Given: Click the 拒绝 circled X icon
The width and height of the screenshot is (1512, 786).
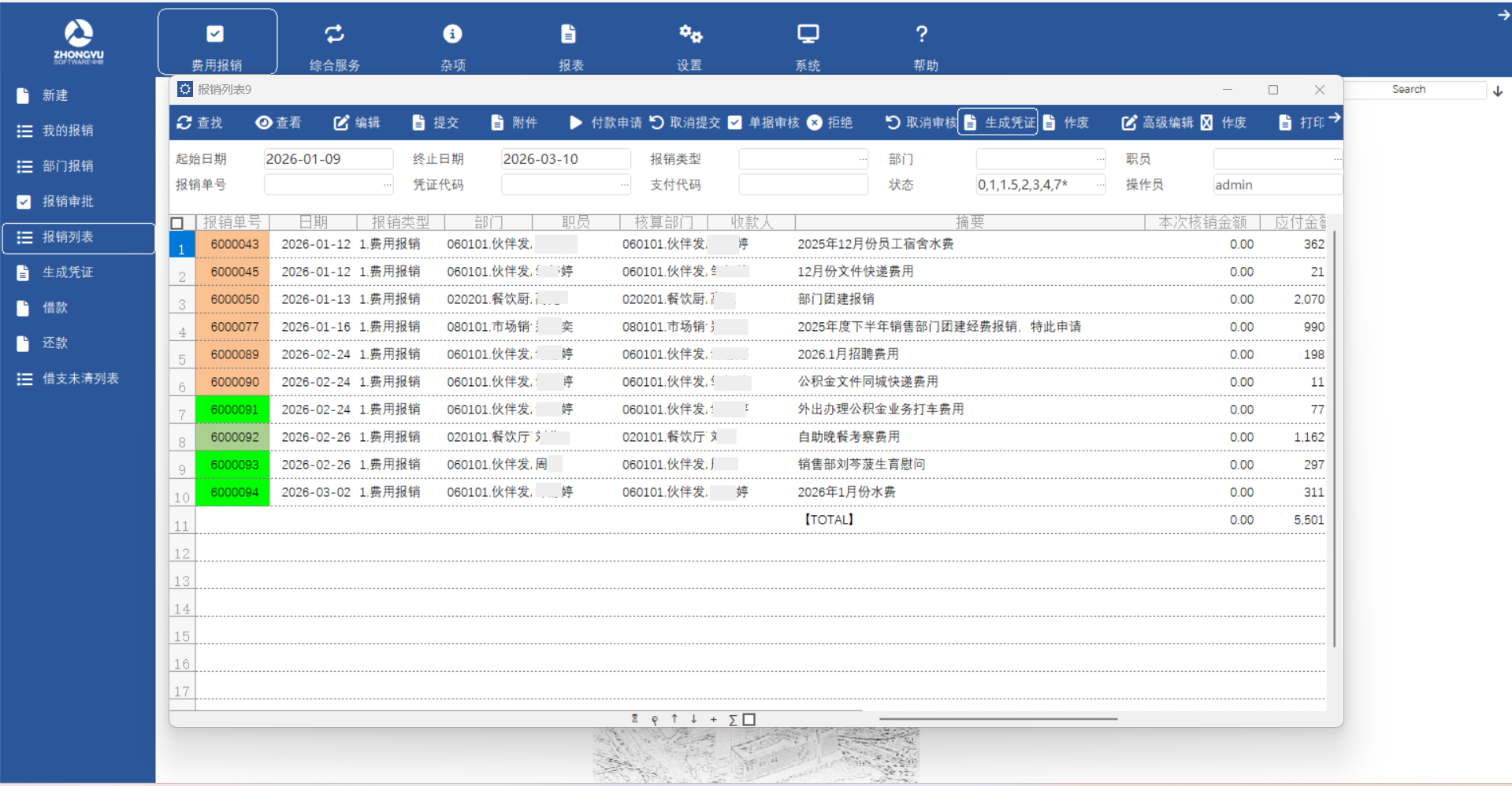Looking at the screenshot, I should [815, 123].
